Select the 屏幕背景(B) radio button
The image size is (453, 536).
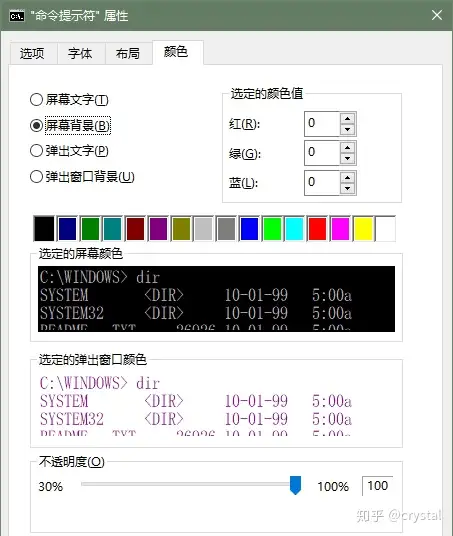coord(70,125)
